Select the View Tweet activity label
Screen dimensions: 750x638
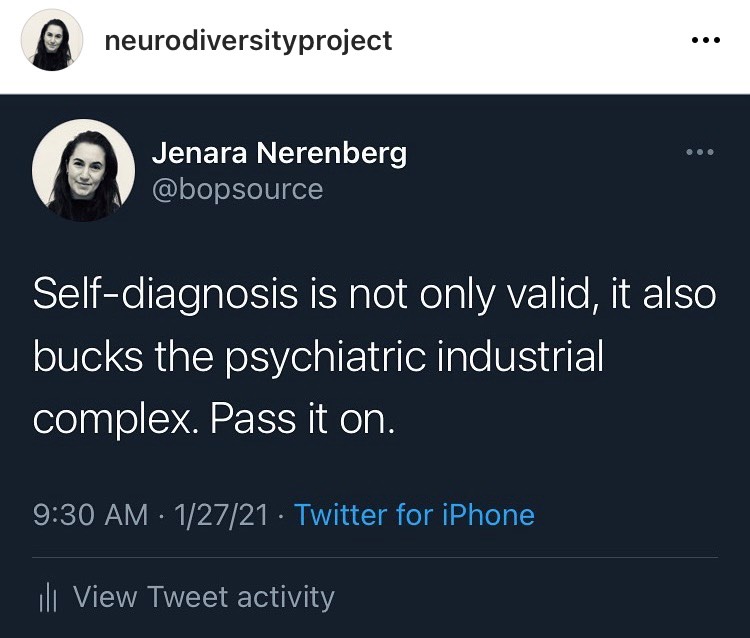204,597
